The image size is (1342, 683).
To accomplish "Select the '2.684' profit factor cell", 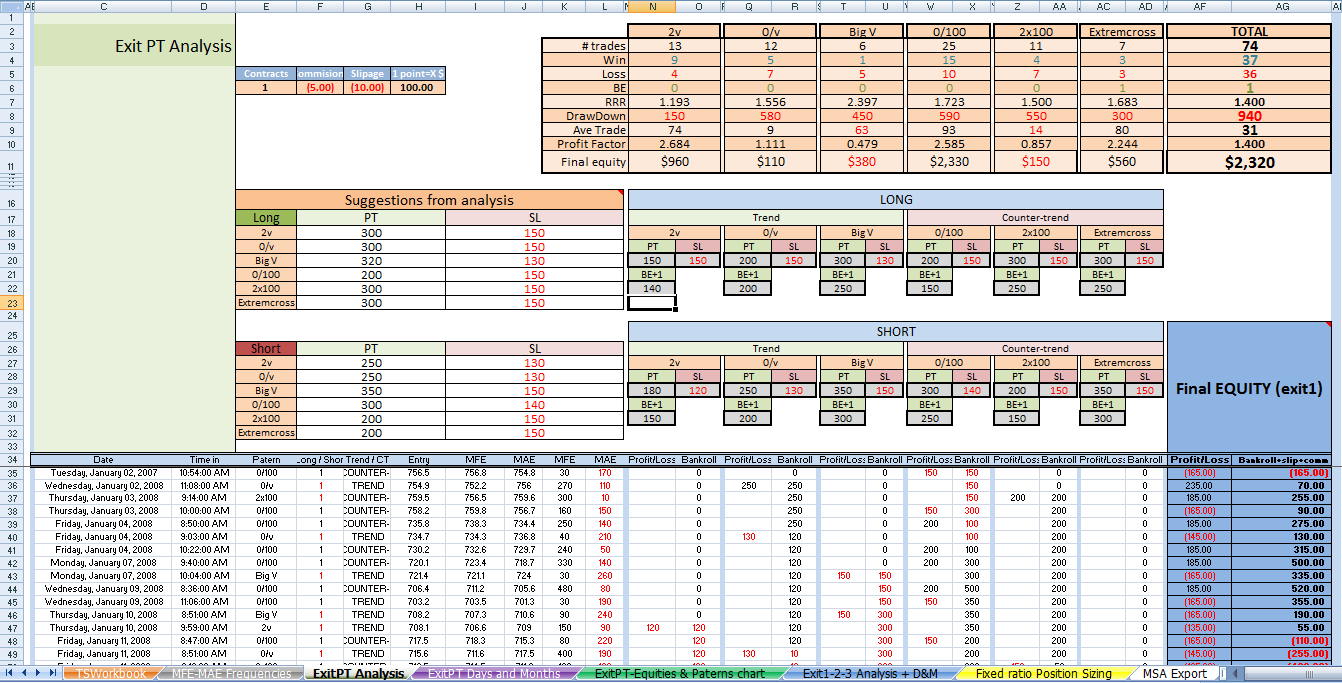I will pyautogui.click(x=675, y=144).
